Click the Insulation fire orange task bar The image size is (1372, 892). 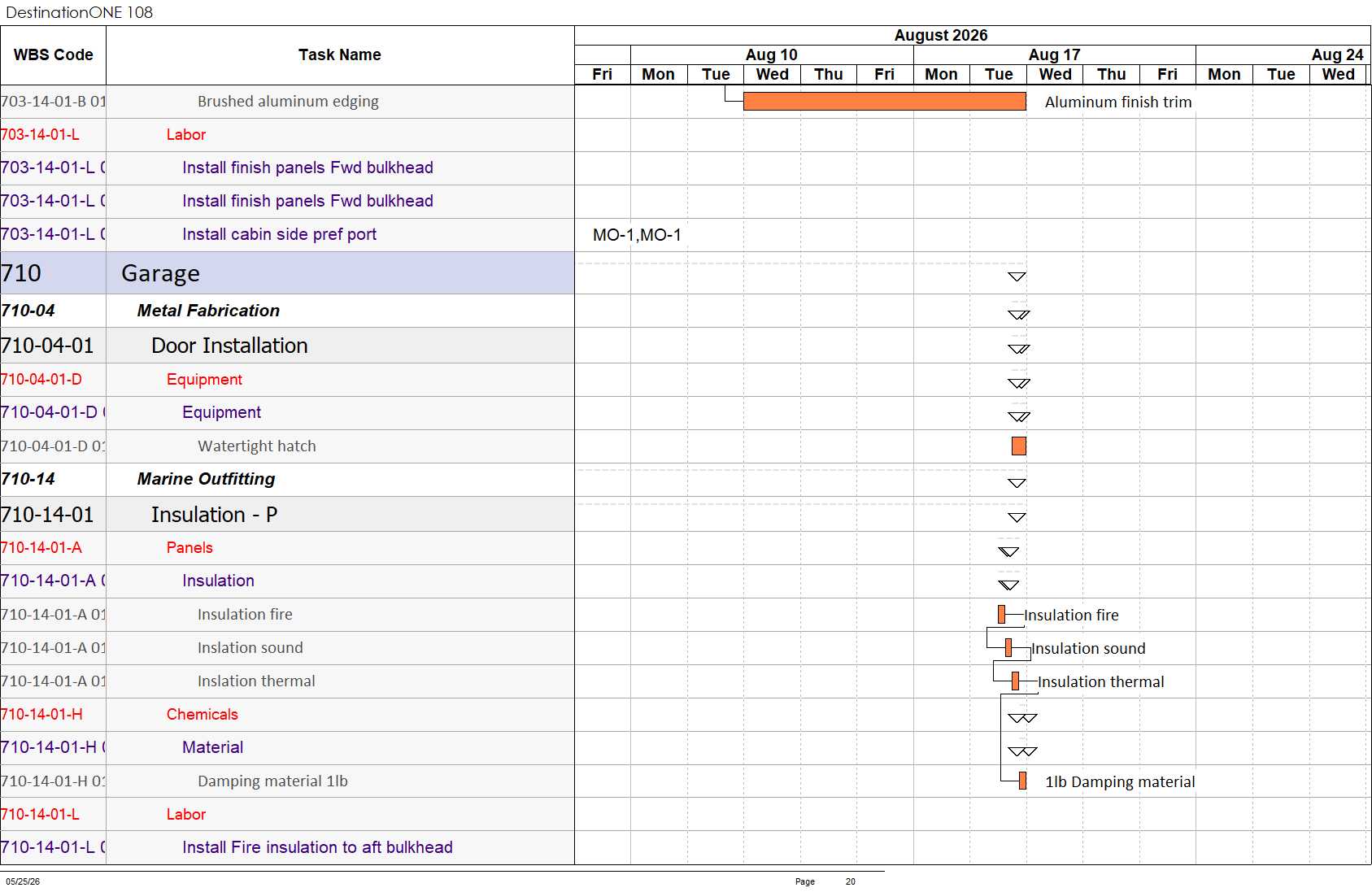point(1001,614)
